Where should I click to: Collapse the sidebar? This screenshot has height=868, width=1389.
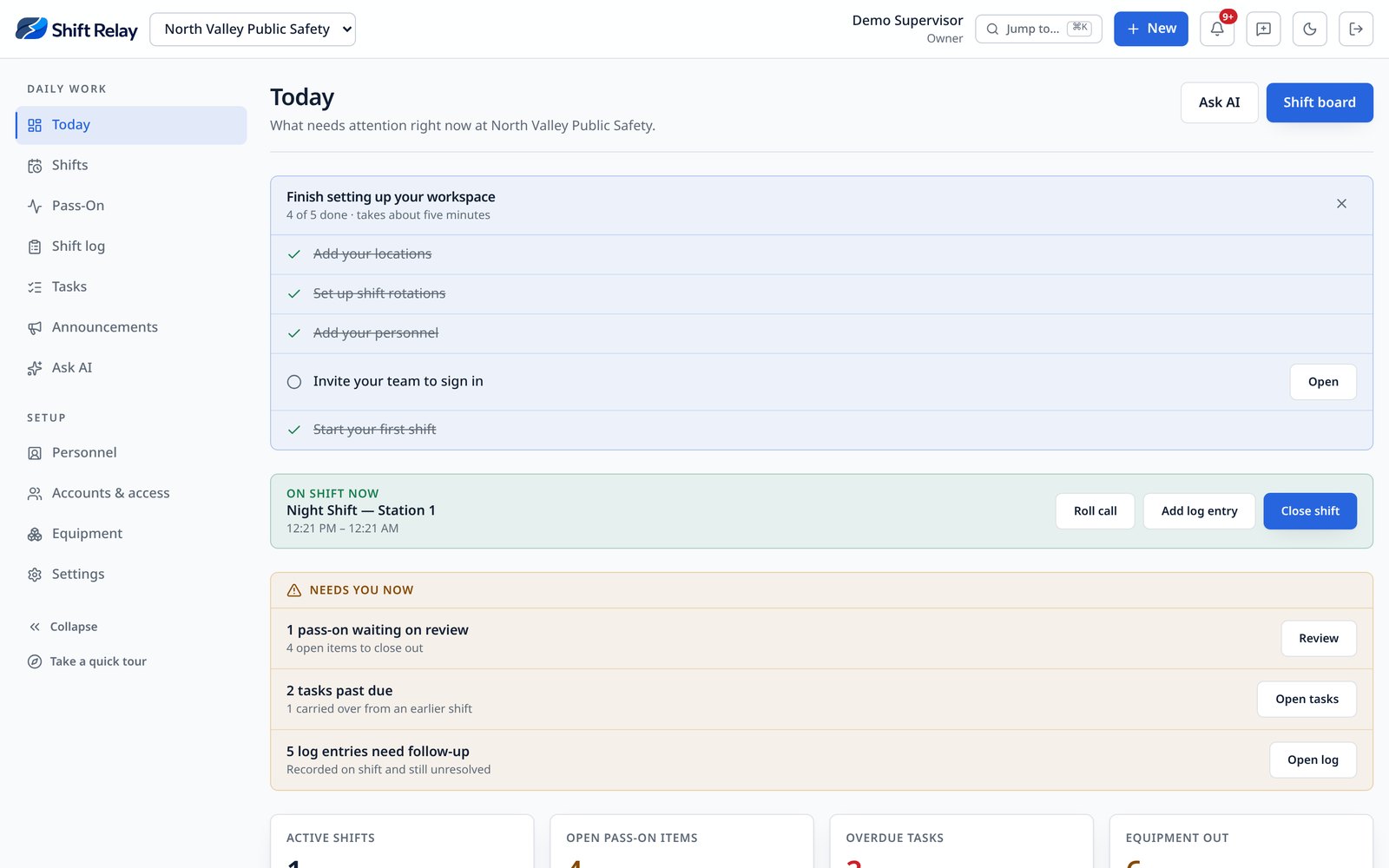coord(63,627)
